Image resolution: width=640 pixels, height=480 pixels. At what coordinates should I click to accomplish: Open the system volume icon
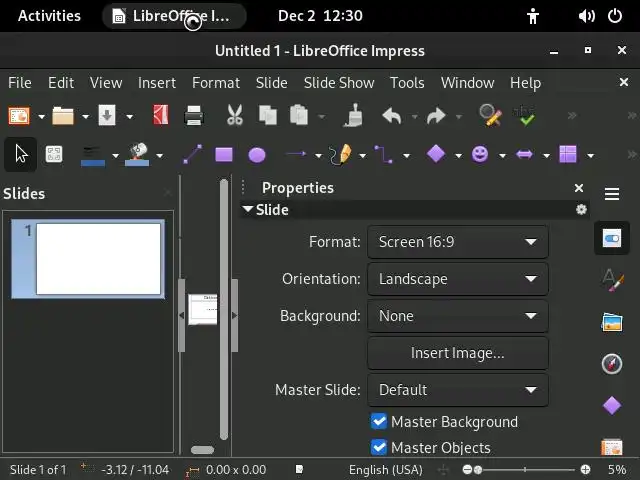[587, 16]
